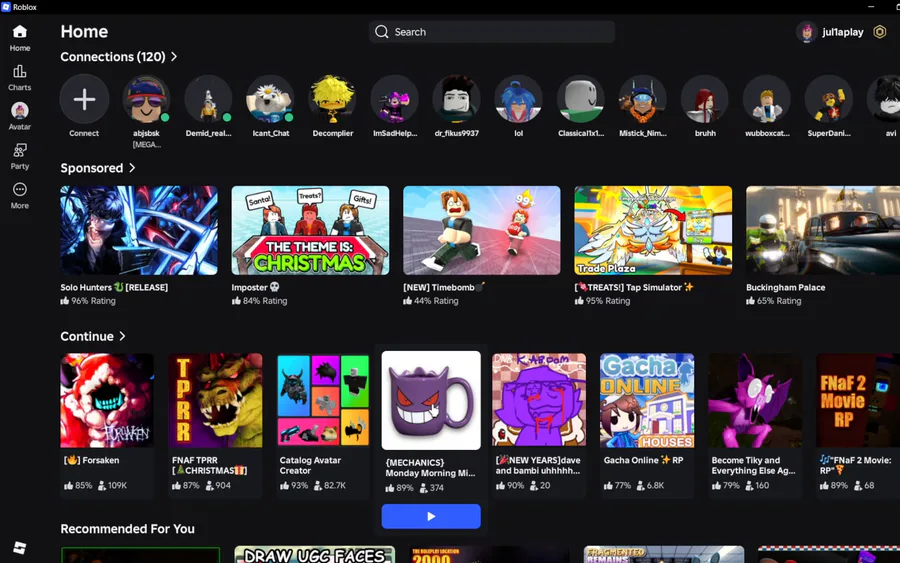Play Monday Morning Misery with blue play button
Viewport: 900px width, 563px height.
pos(431,516)
